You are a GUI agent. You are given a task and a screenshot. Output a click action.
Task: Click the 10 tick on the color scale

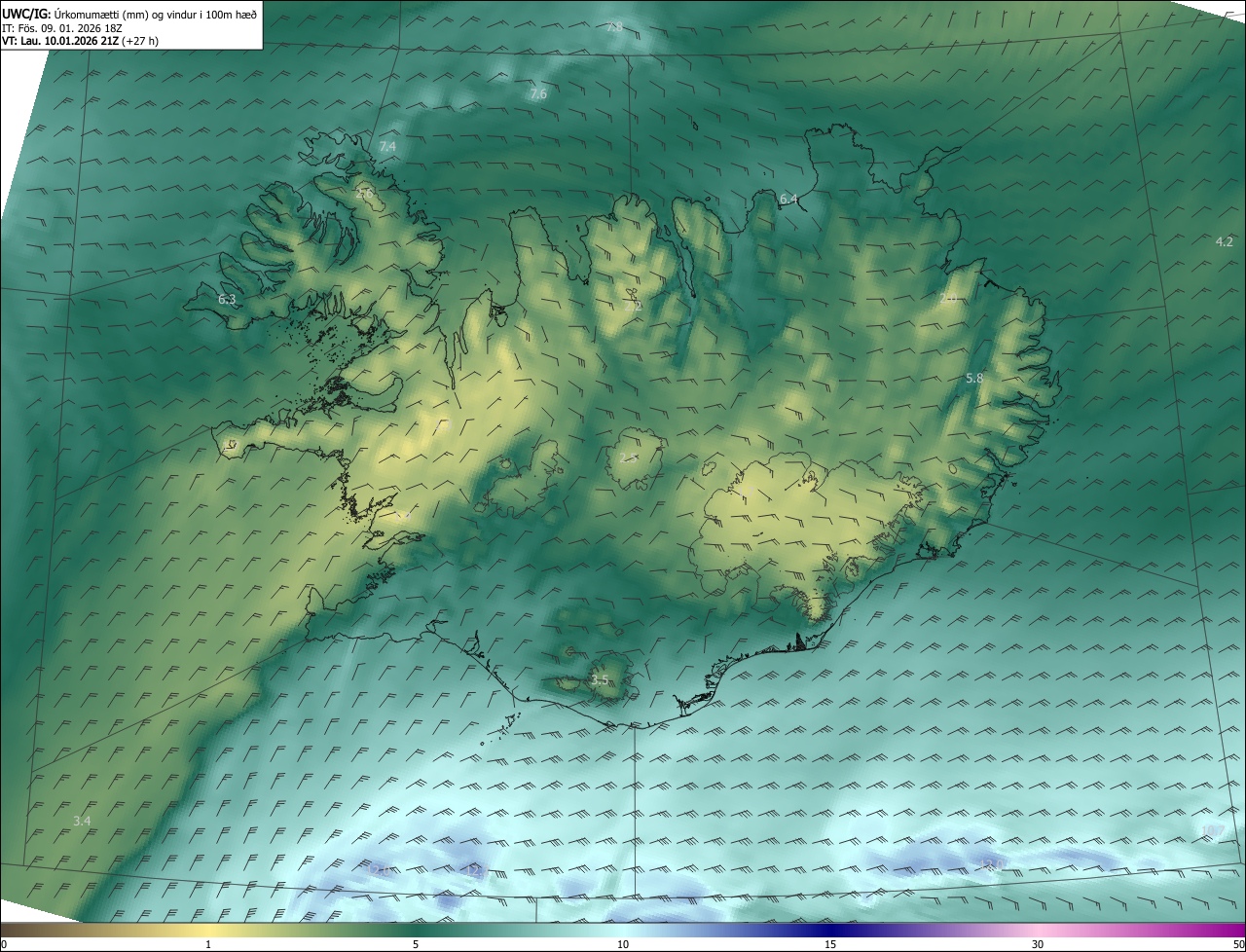click(623, 944)
